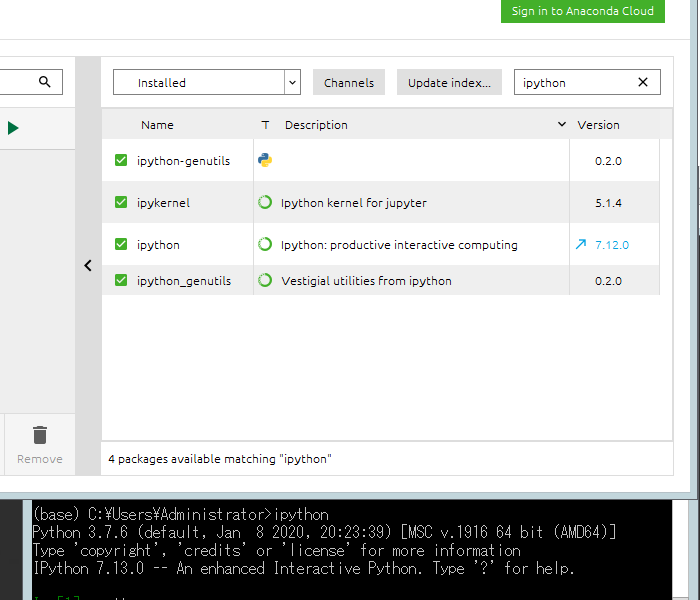
Task: Click the dropdown arrow beside Installed
Action: tap(292, 82)
